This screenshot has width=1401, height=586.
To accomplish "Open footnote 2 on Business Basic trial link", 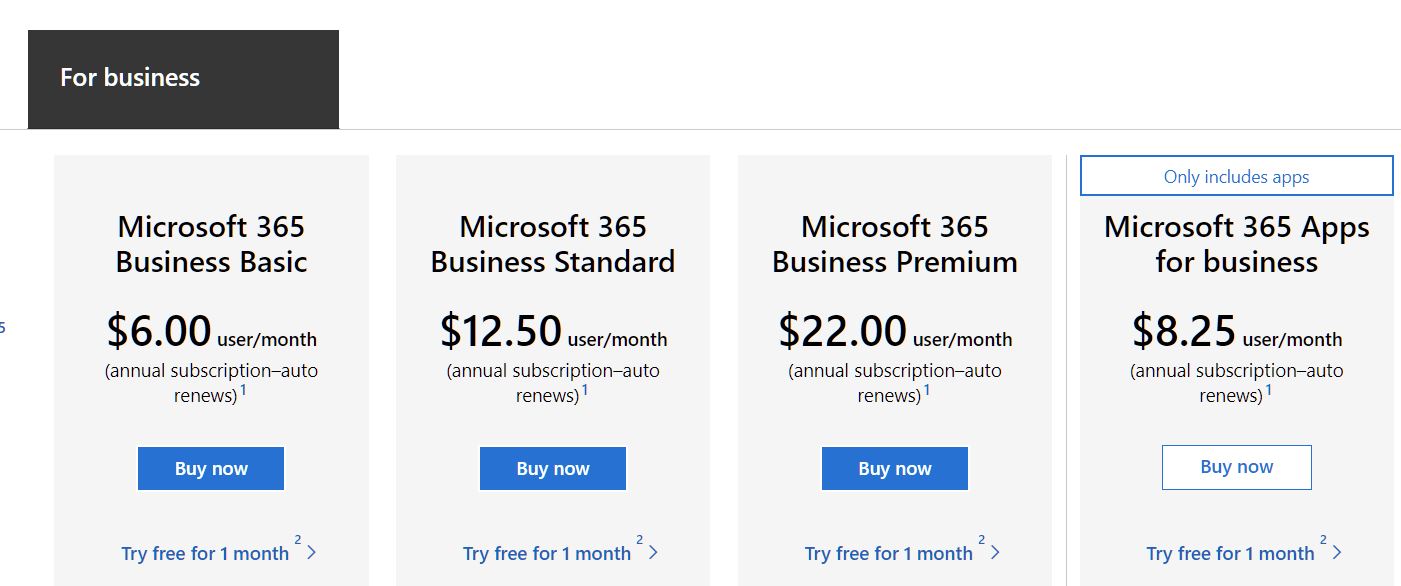I will pos(298,541).
